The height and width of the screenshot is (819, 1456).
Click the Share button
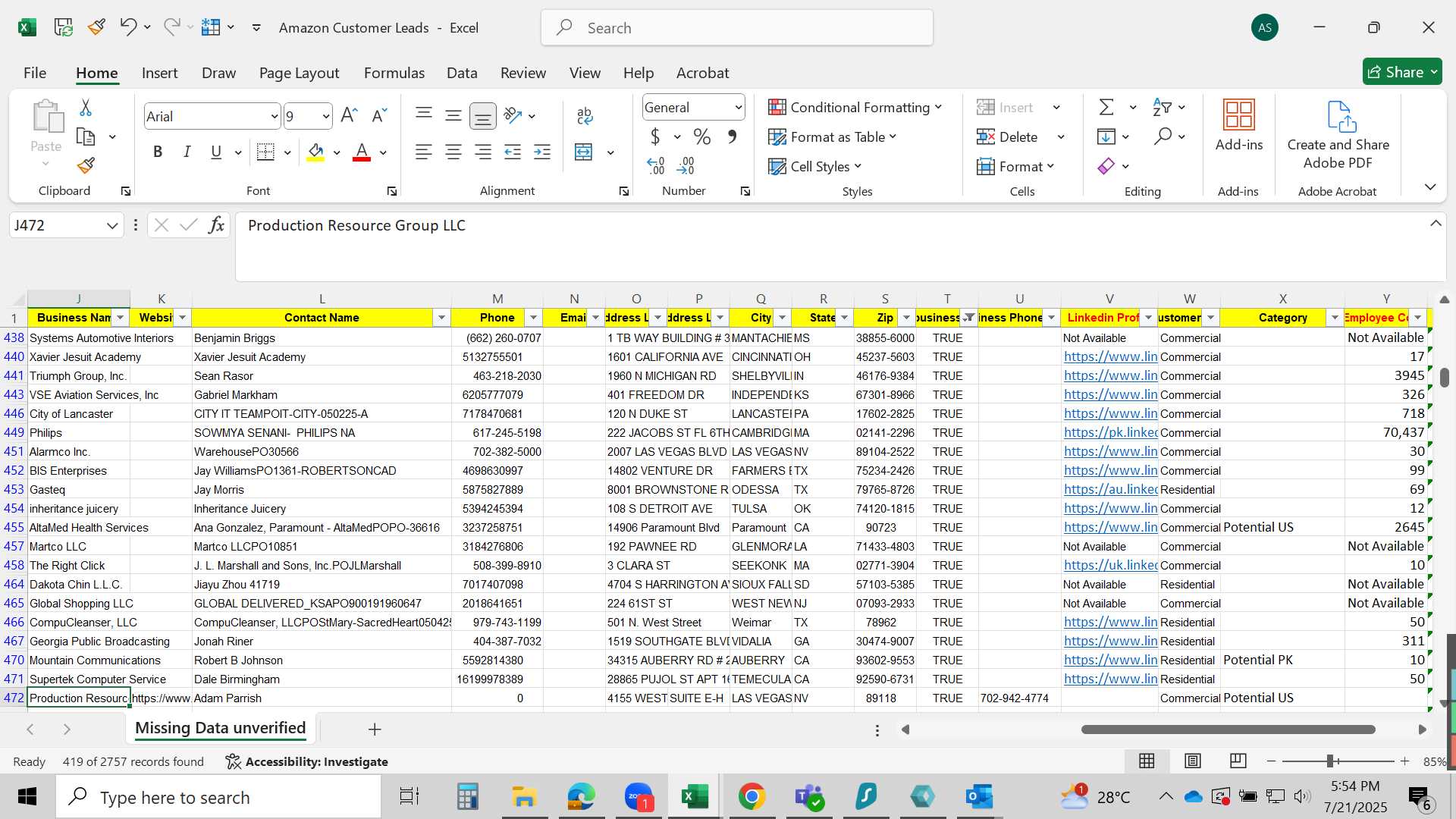1402,71
